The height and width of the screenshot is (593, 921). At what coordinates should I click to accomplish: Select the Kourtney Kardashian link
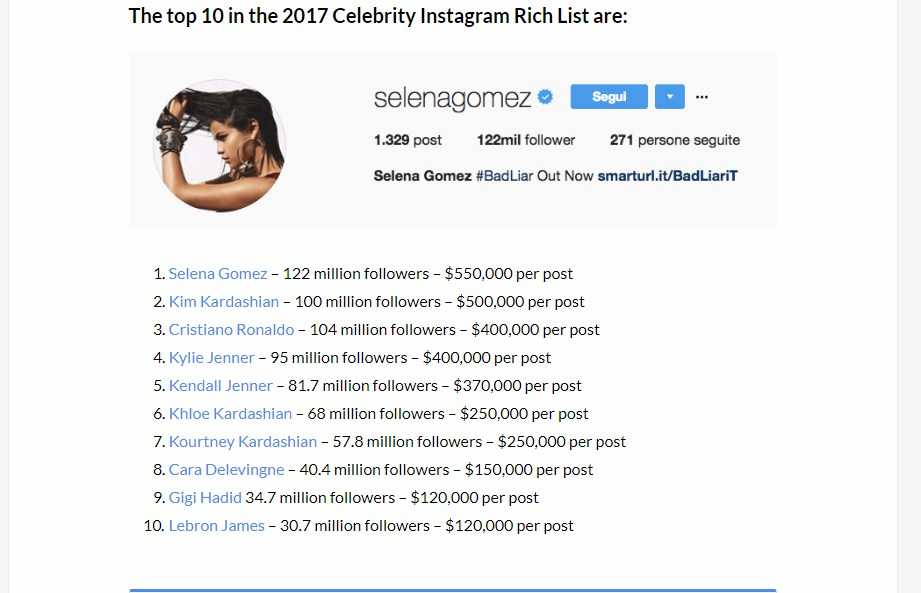(x=242, y=441)
